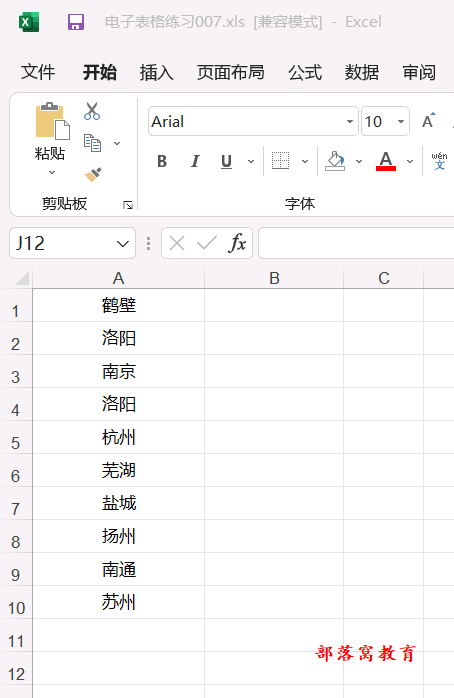The width and height of the screenshot is (454, 698).
Task: Open the Name Box dropdown arrow
Action: [123, 243]
